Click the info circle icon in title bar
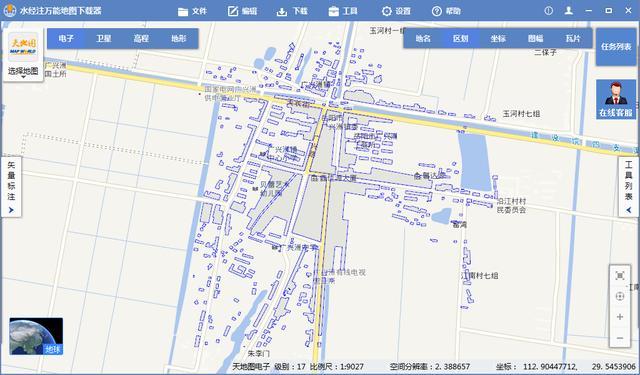This screenshot has width=640, height=375. coord(549,11)
